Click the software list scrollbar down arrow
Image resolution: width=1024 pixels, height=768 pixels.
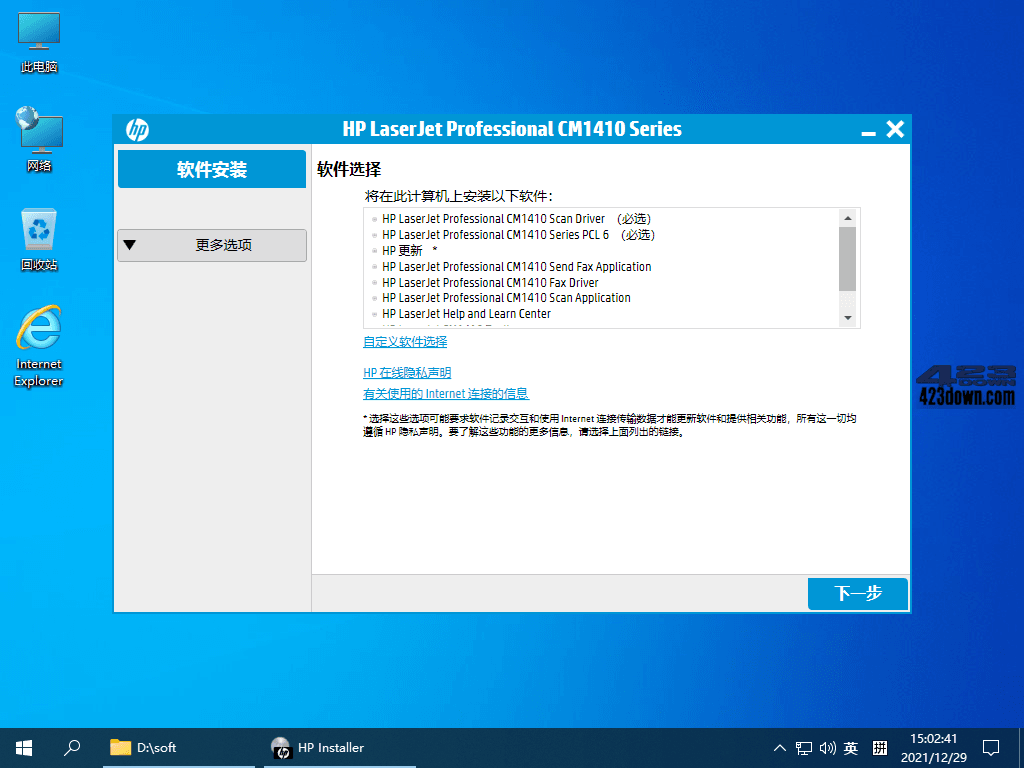tap(848, 317)
